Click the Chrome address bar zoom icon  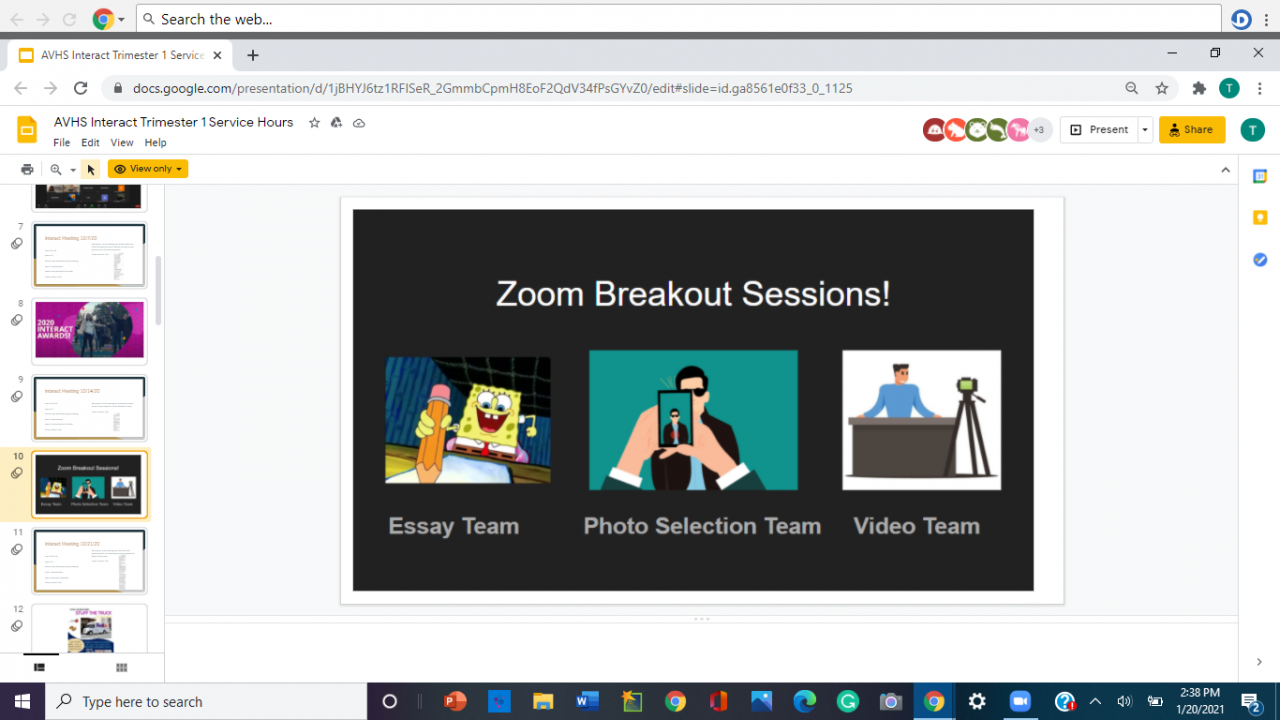pos(1131,88)
